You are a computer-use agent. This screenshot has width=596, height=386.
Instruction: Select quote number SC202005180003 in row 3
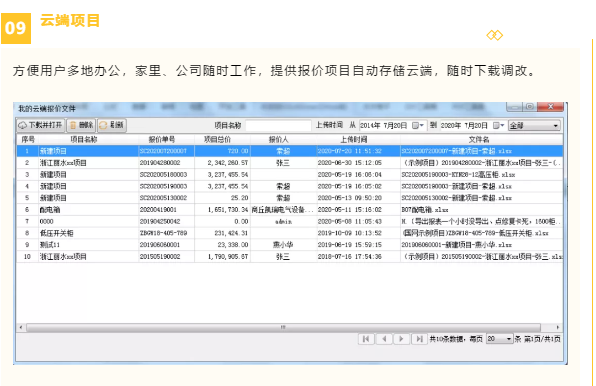click(163, 175)
